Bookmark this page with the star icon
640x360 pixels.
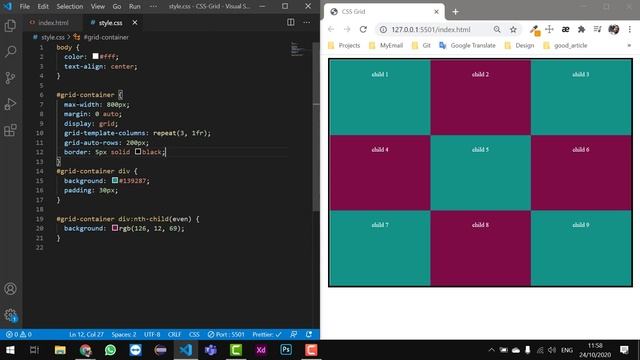[513, 29]
